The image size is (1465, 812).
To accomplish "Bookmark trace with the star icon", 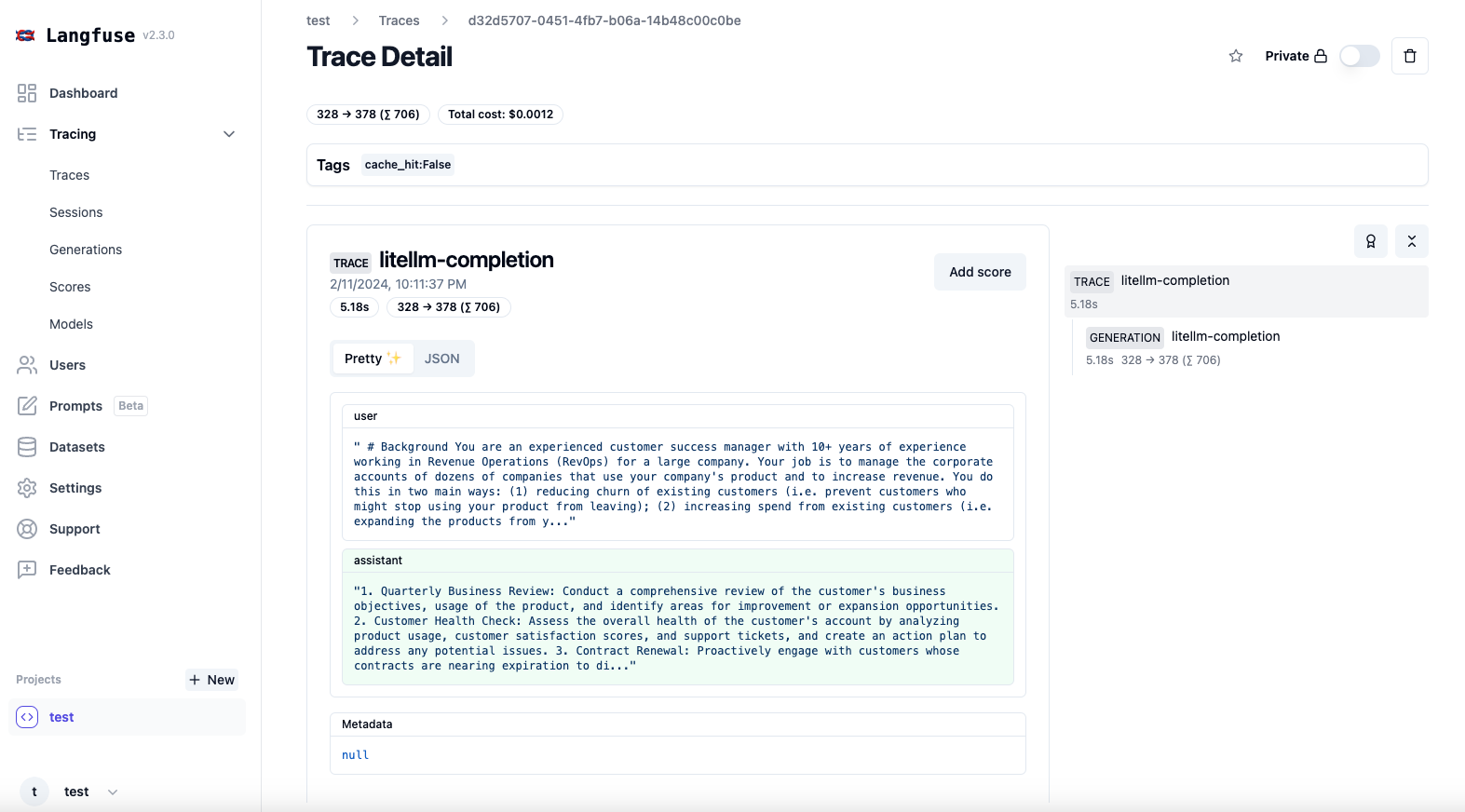I will (x=1236, y=56).
